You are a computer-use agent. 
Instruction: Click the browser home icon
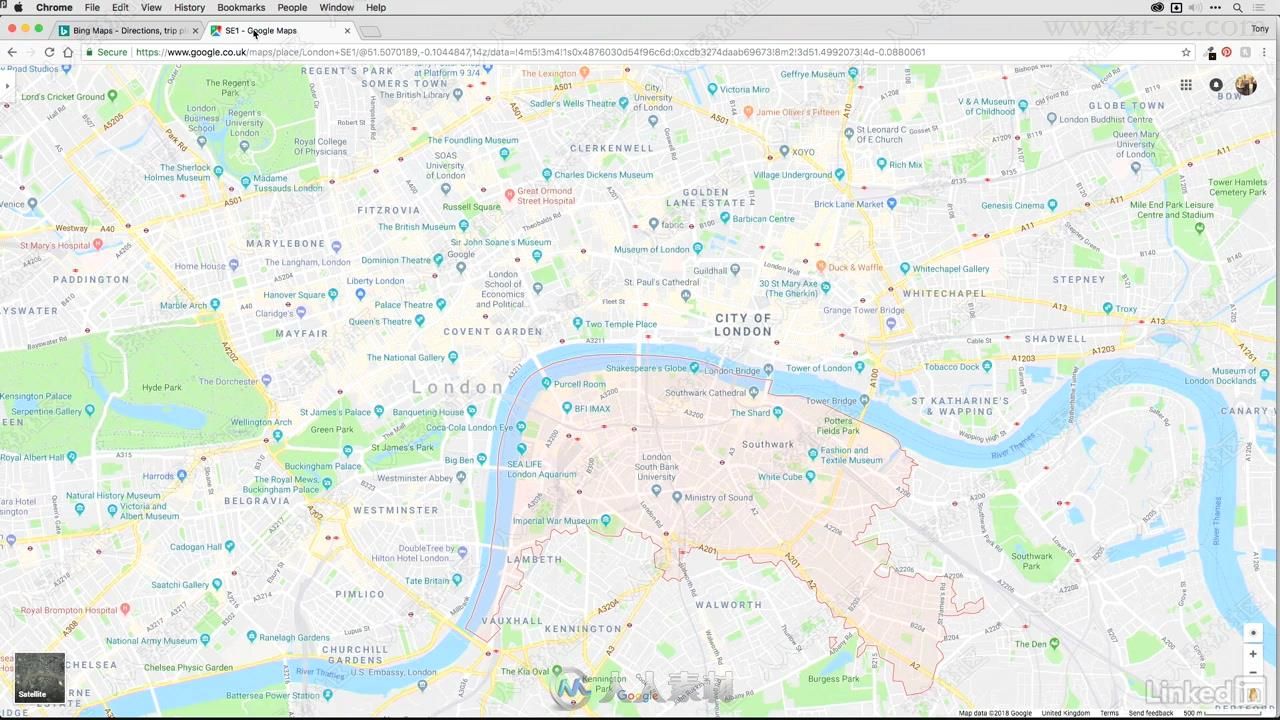[x=67, y=52]
